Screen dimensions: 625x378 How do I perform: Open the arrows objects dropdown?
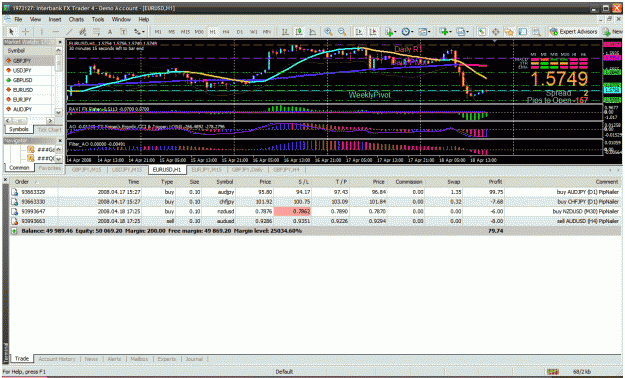pyautogui.click(x=139, y=32)
